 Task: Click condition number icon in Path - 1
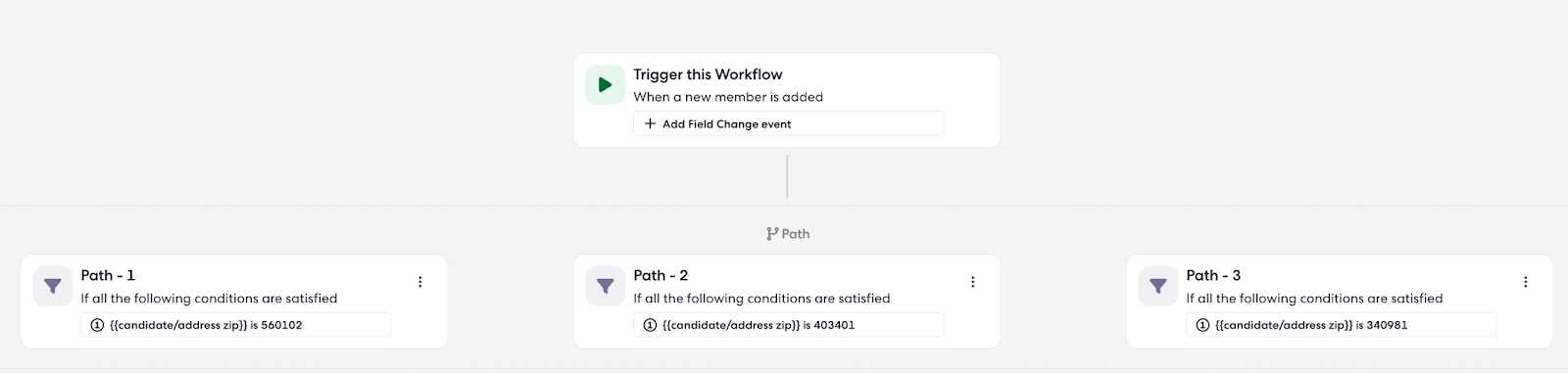[x=97, y=325]
